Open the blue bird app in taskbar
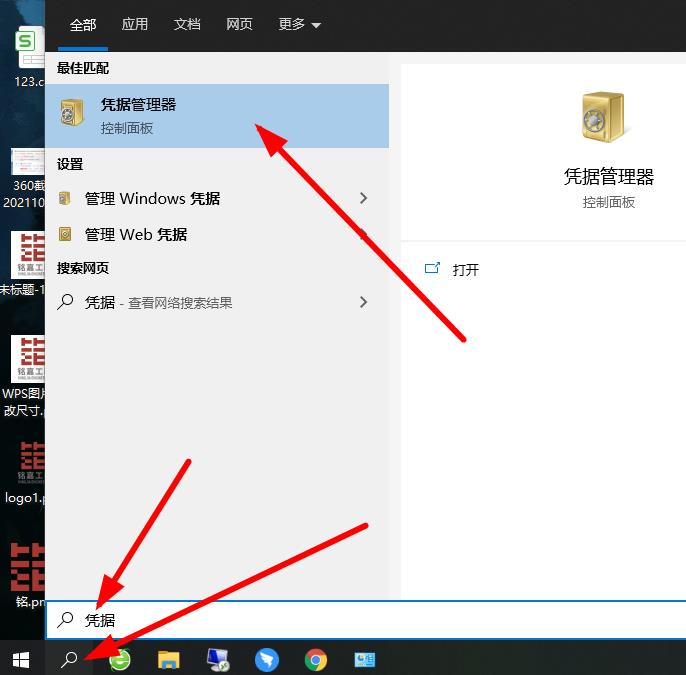686x675 pixels. coord(267,659)
